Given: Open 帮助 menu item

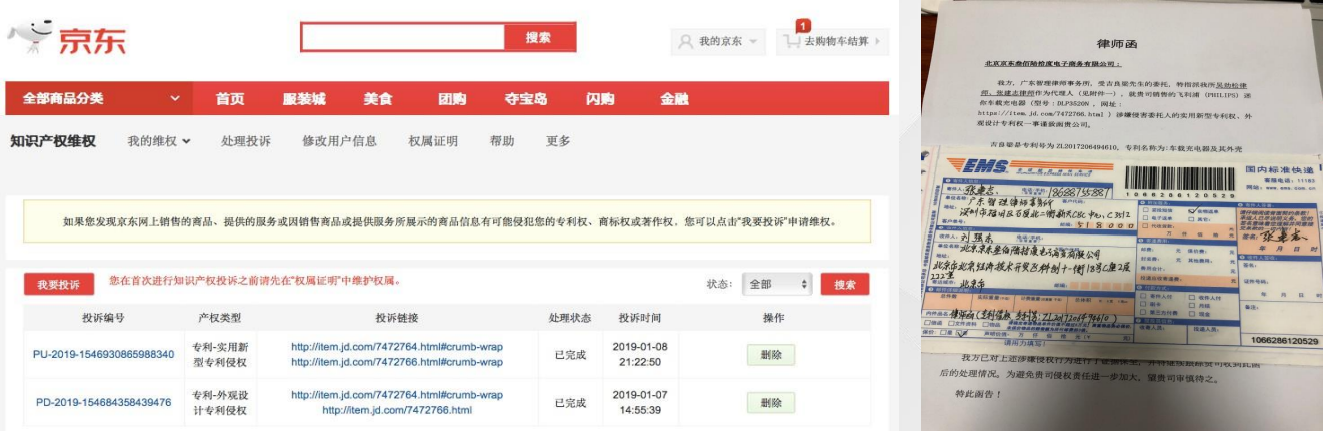Looking at the screenshot, I should (502, 141).
